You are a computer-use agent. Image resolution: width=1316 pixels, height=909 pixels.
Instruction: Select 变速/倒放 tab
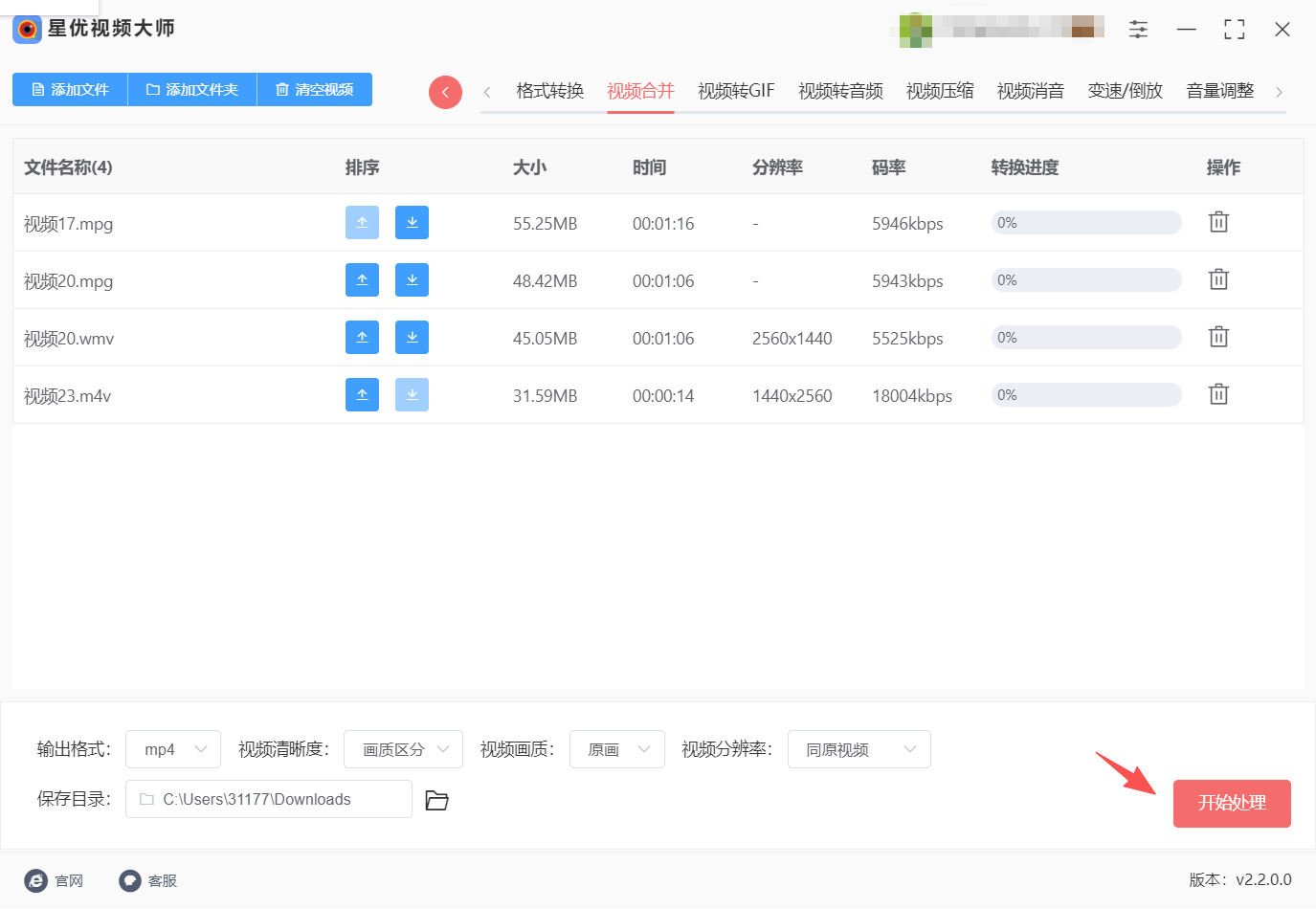click(1125, 91)
